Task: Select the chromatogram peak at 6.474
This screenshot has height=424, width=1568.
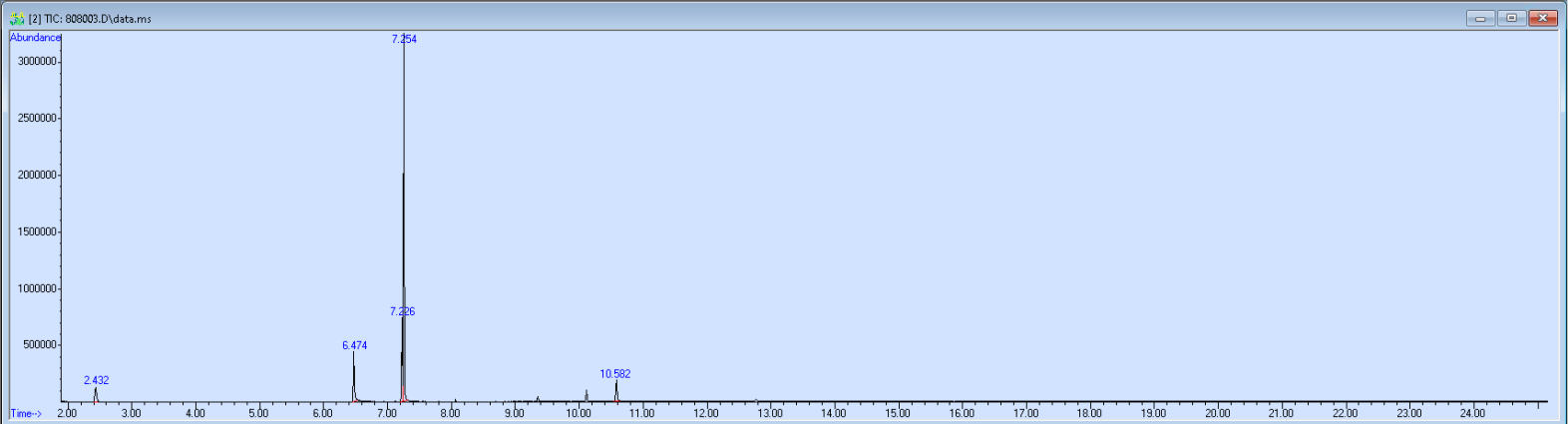Action: click(x=353, y=377)
